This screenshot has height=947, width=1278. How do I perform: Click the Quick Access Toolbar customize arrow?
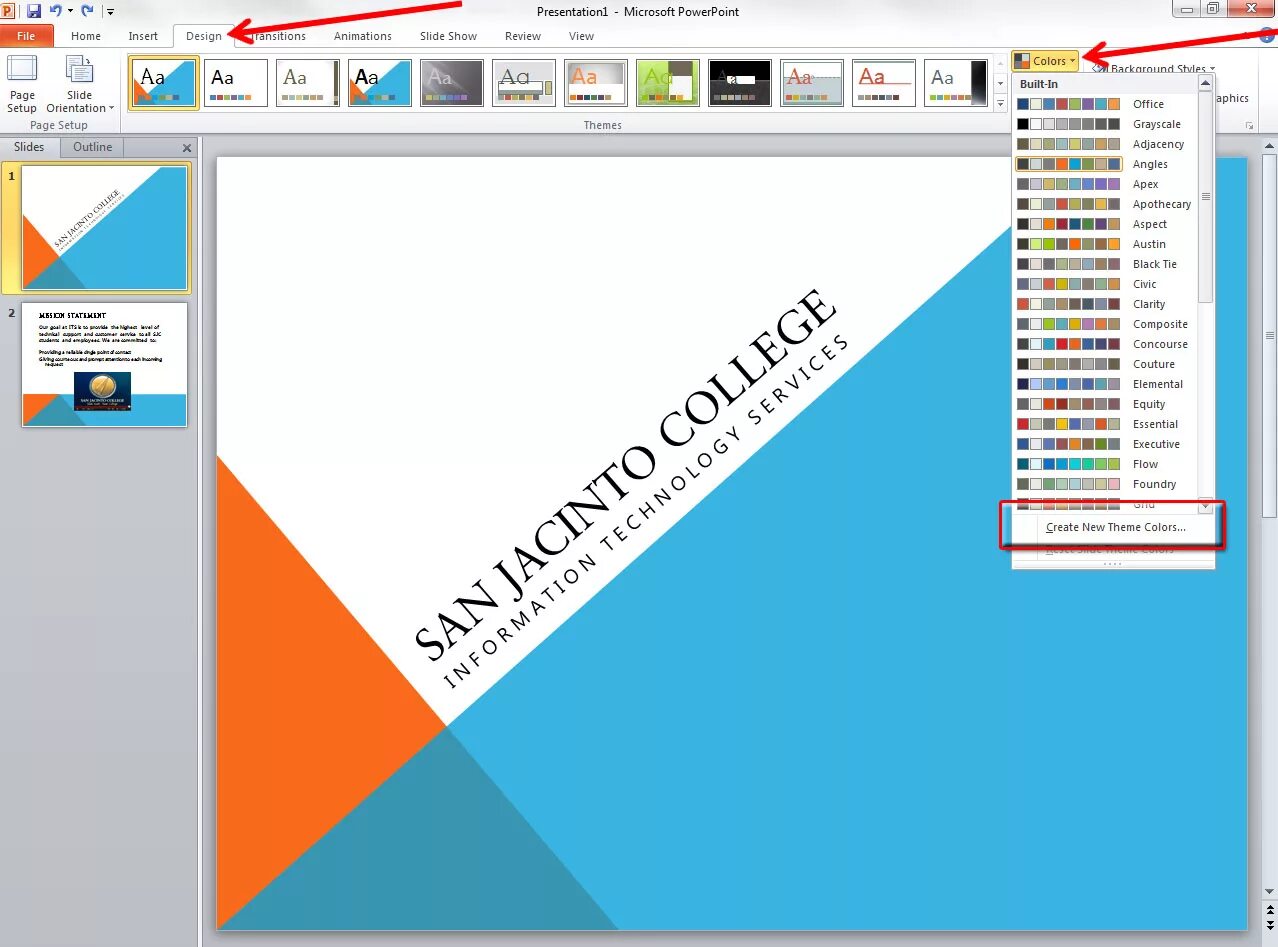pos(110,12)
